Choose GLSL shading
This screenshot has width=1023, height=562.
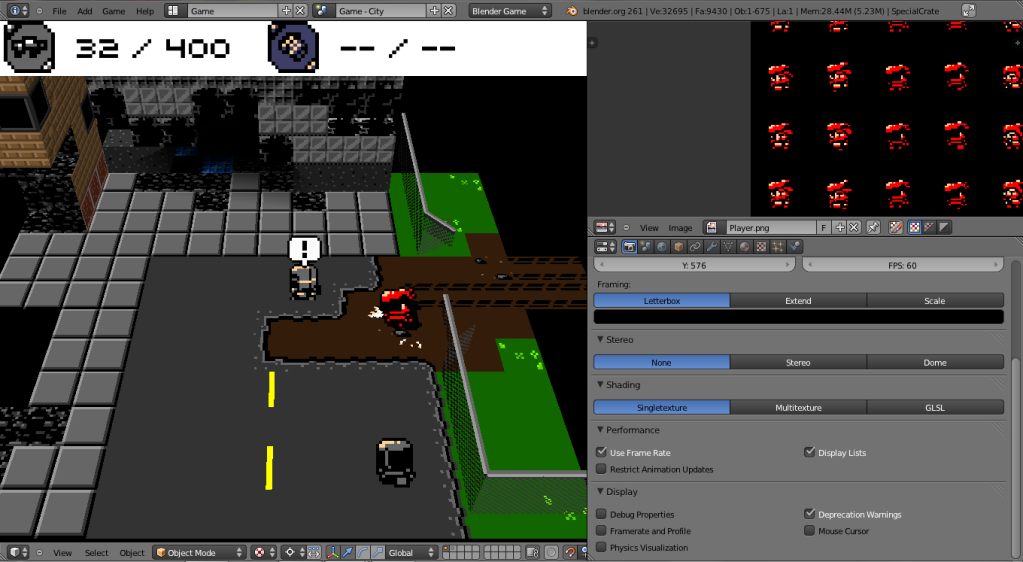pyautogui.click(x=935, y=407)
